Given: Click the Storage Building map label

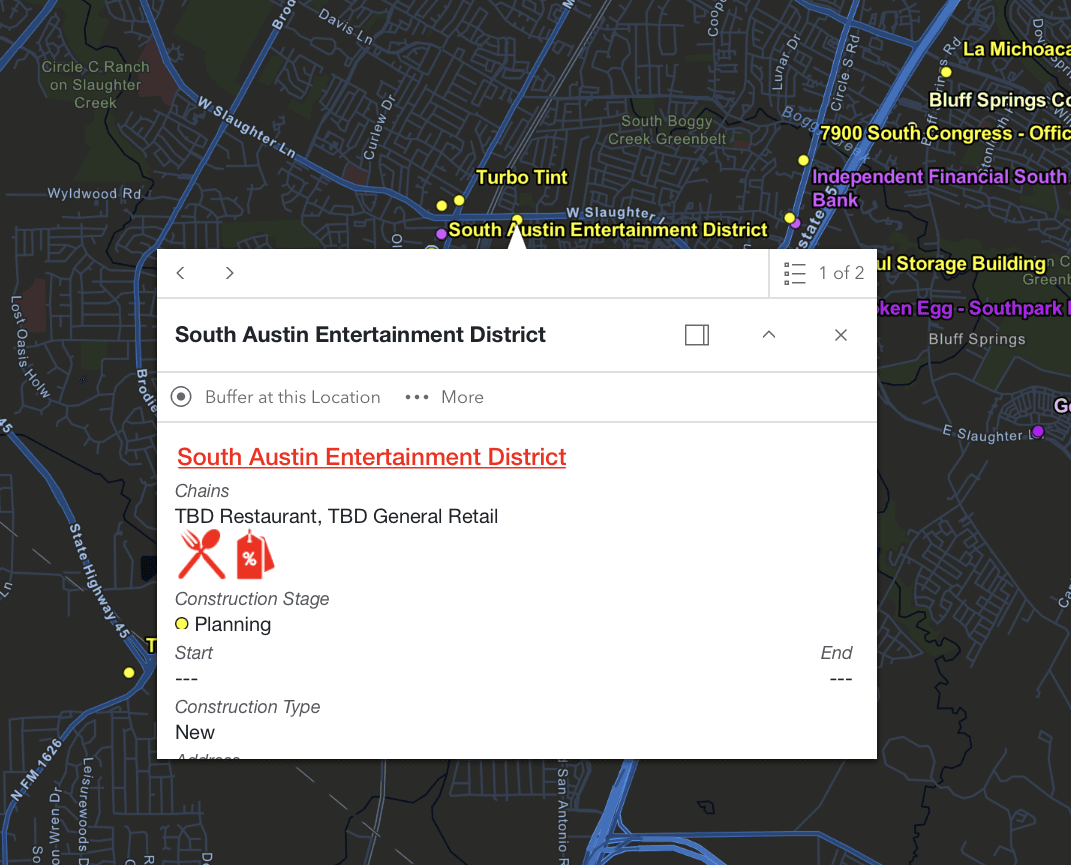Looking at the screenshot, I should point(962,264).
